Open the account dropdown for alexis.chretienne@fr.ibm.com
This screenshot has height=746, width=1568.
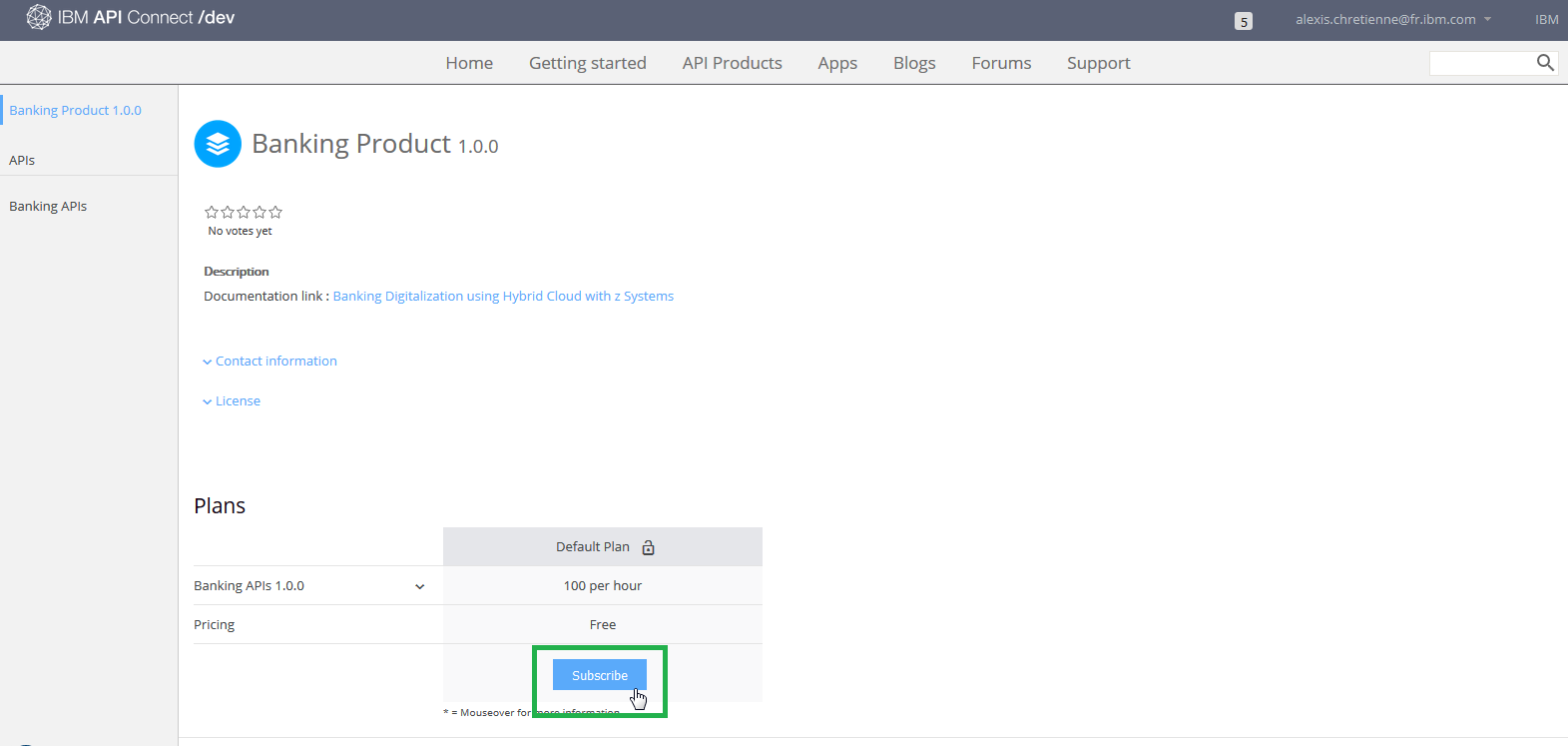tap(1393, 19)
